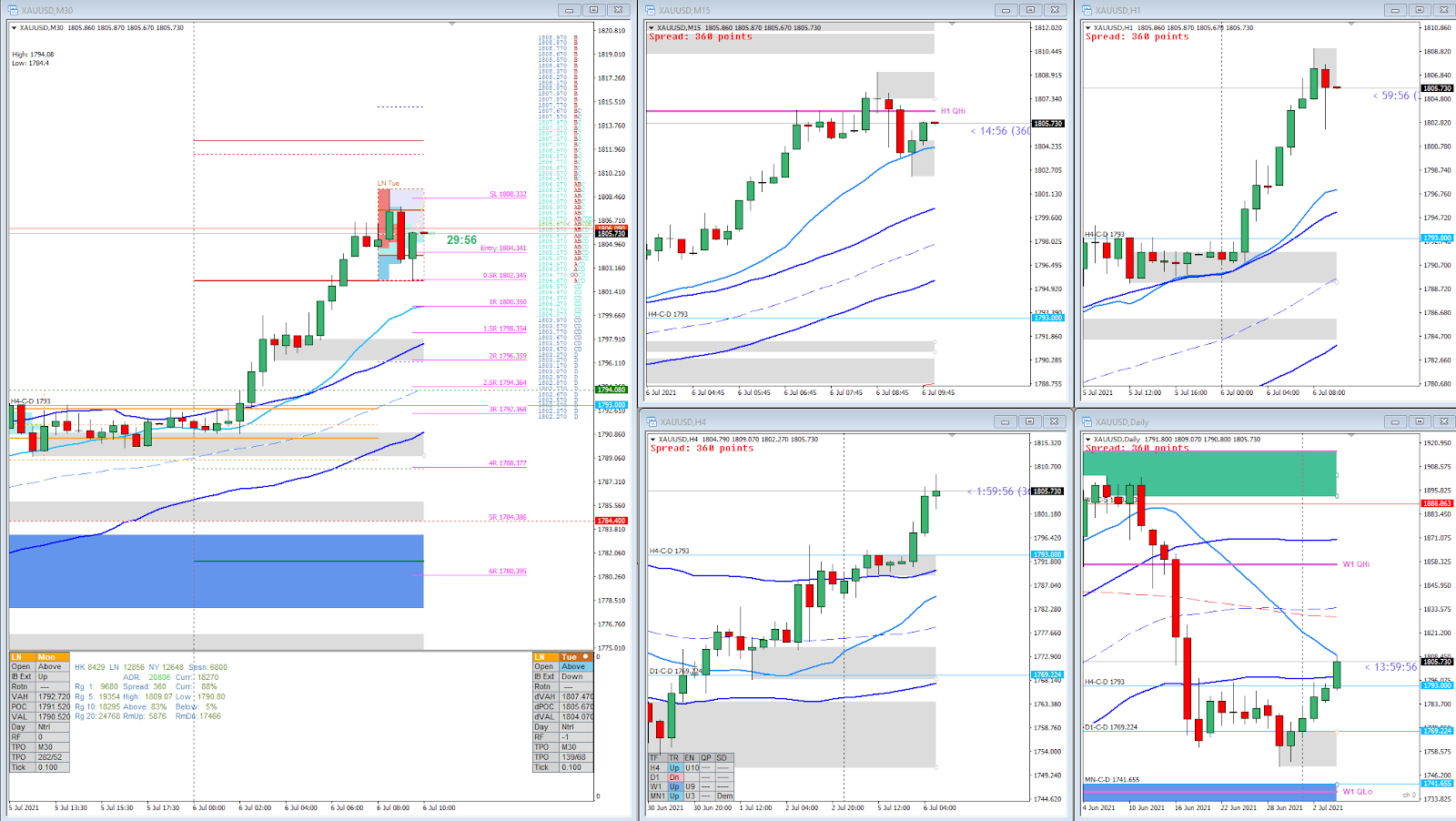Expand the triangle before XAUUSD,M15 chart label

pos(652,28)
